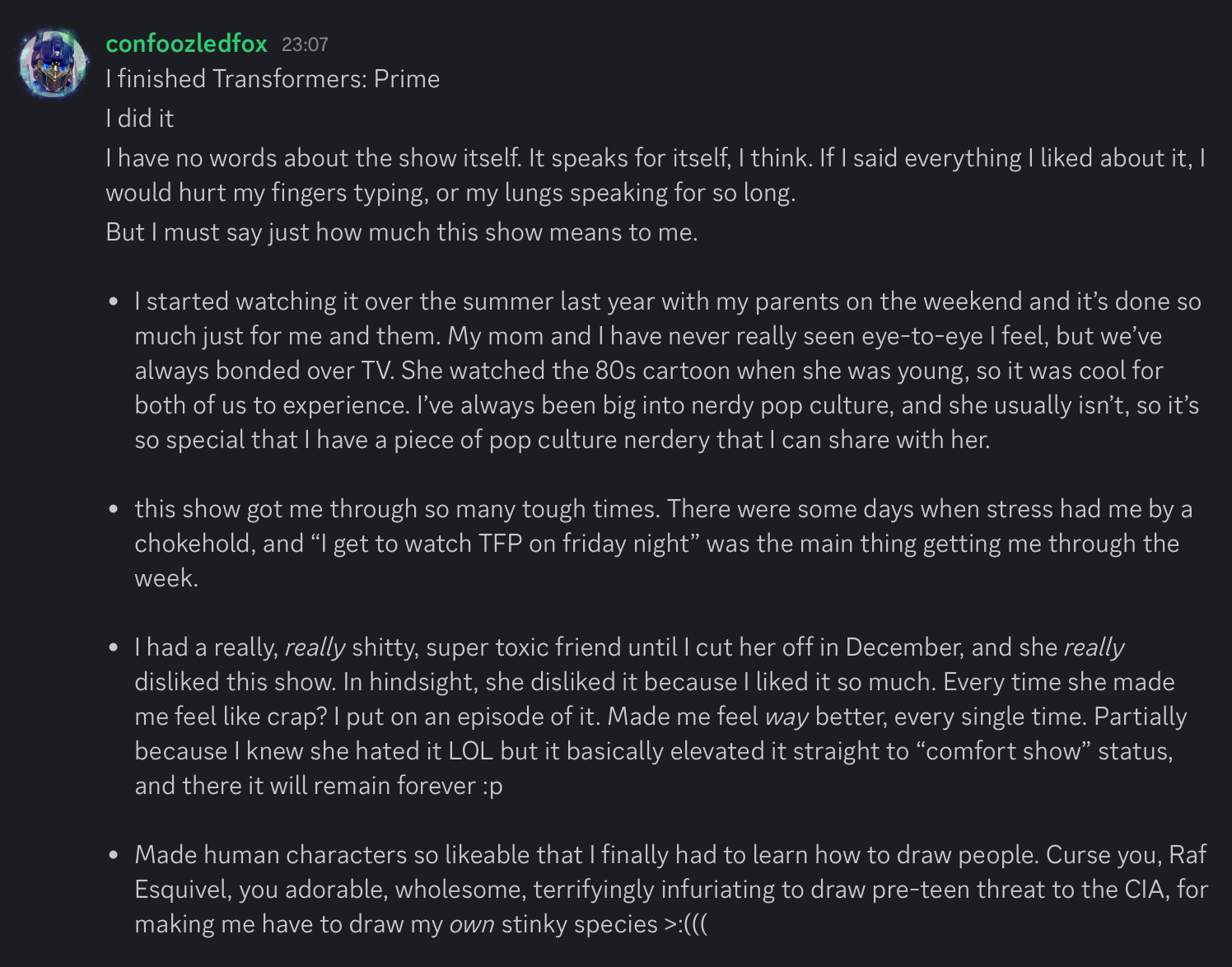Click the bullet dot before "Made human characters"
Viewport: 1232px width, 967px height.
click(114, 855)
